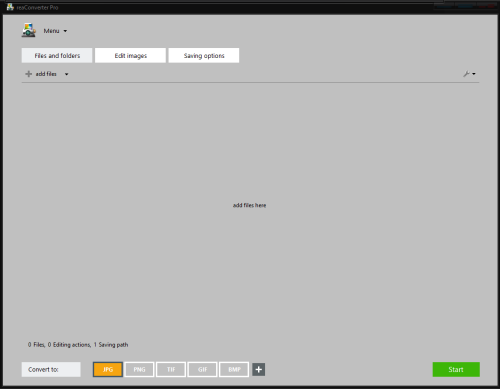This screenshot has width=500, height=389.
Task: Click the Menu dropdown arrow
Action: 65,31
